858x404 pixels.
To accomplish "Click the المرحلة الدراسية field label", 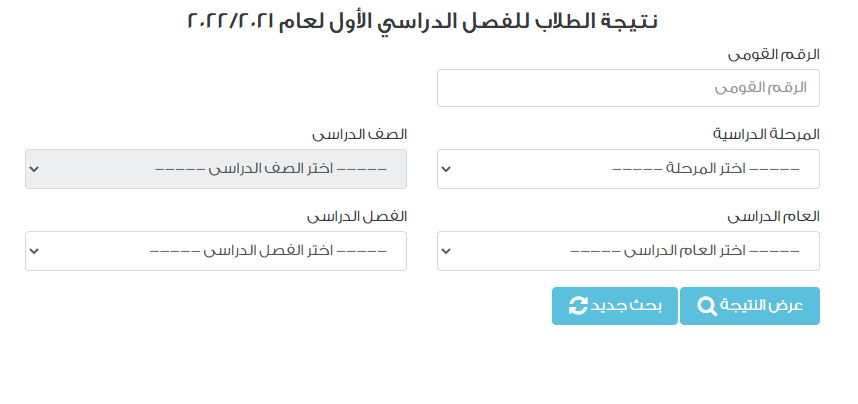I will pyautogui.click(x=766, y=134).
